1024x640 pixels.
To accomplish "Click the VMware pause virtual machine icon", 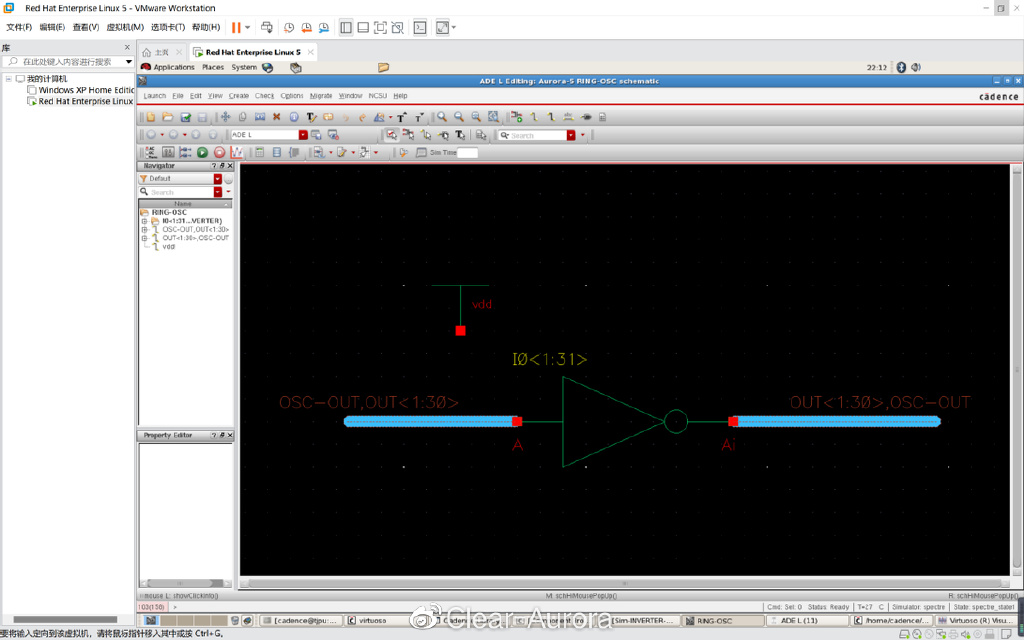I will pyautogui.click(x=236, y=27).
